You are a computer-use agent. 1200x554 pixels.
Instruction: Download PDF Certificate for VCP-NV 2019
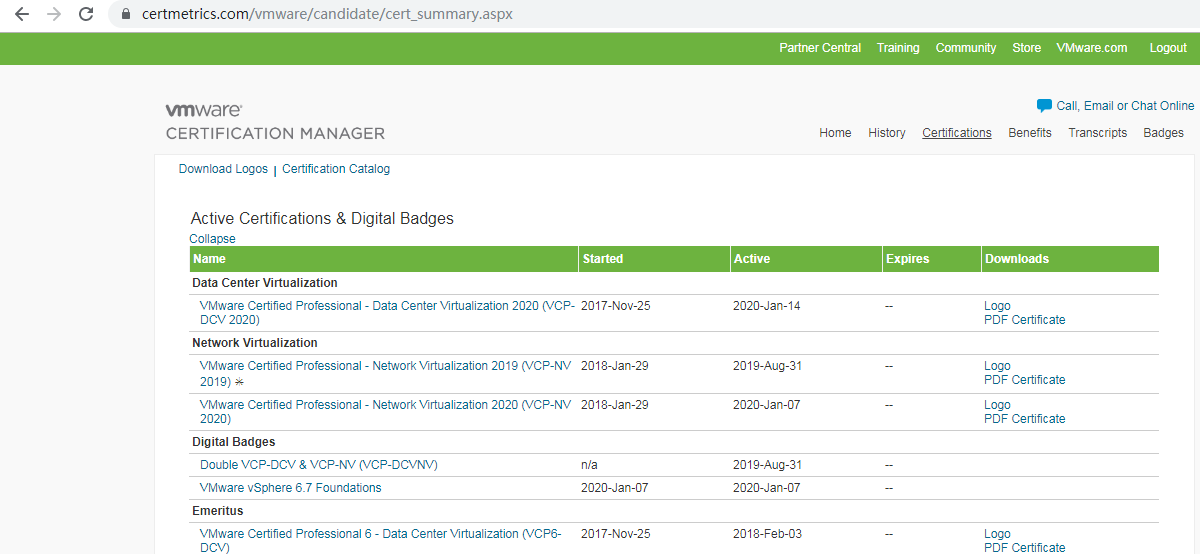click(x=1024, y=380)
